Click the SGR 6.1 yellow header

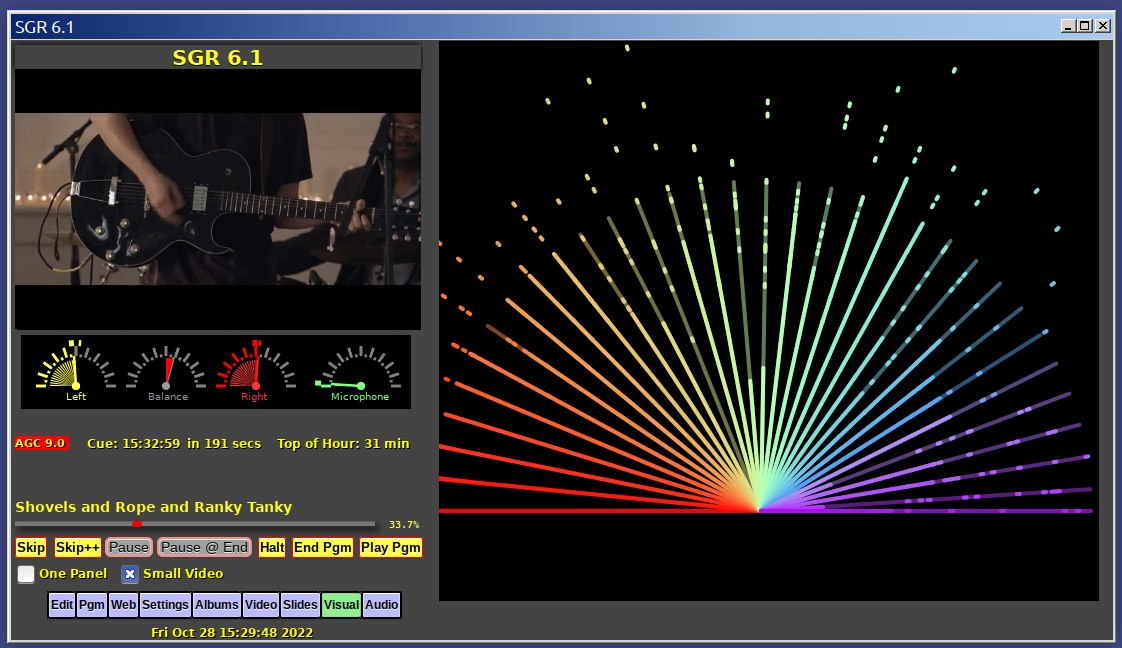[218, 57]
